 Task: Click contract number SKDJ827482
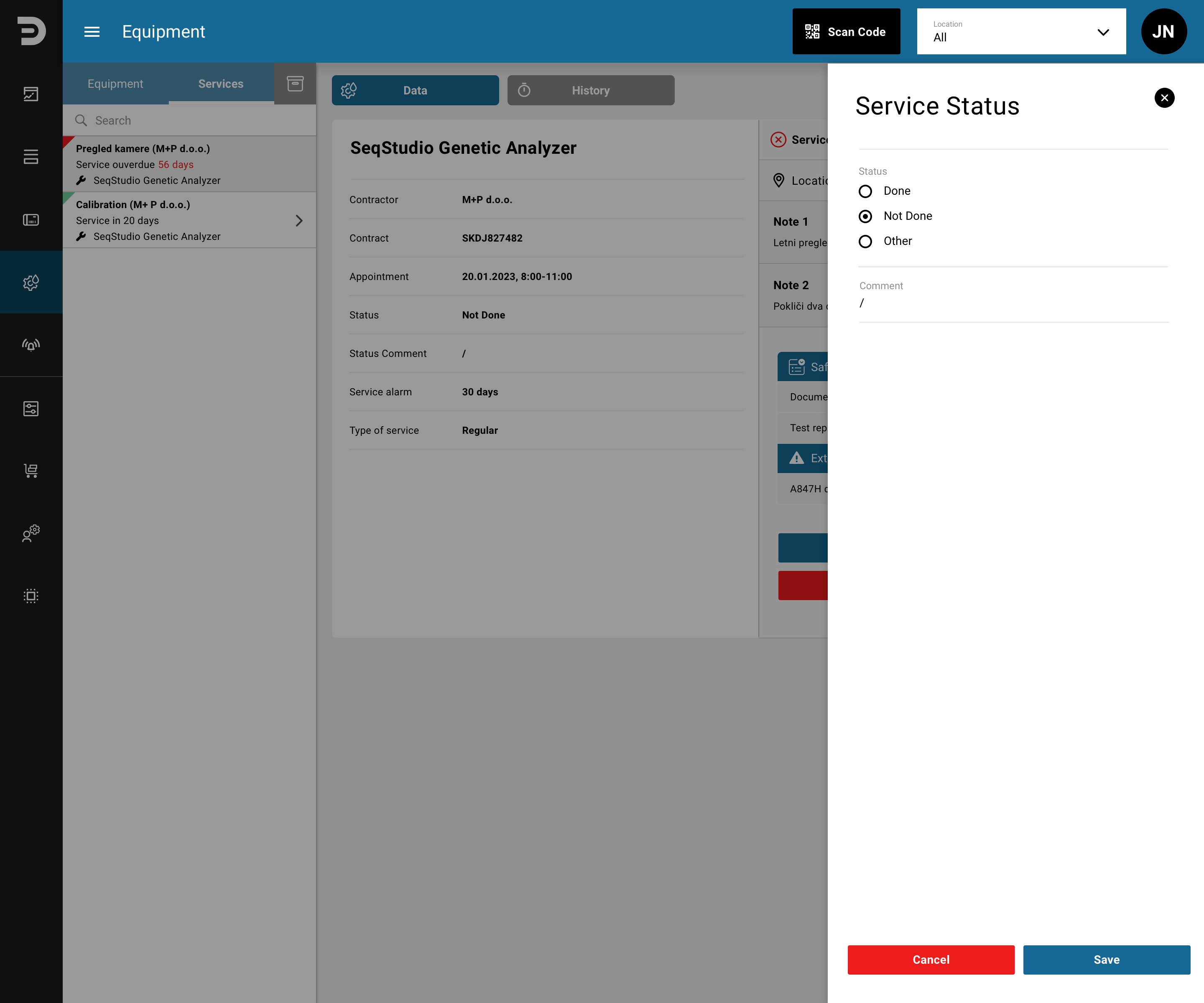492,238
